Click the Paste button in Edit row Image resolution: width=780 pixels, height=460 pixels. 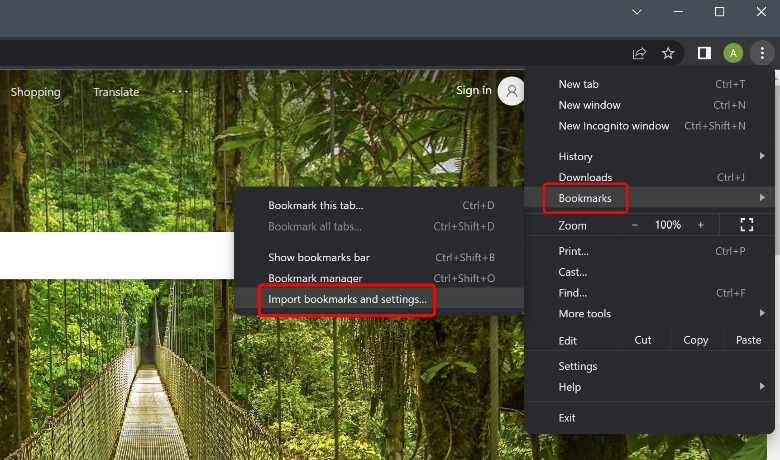coord(748,340)
